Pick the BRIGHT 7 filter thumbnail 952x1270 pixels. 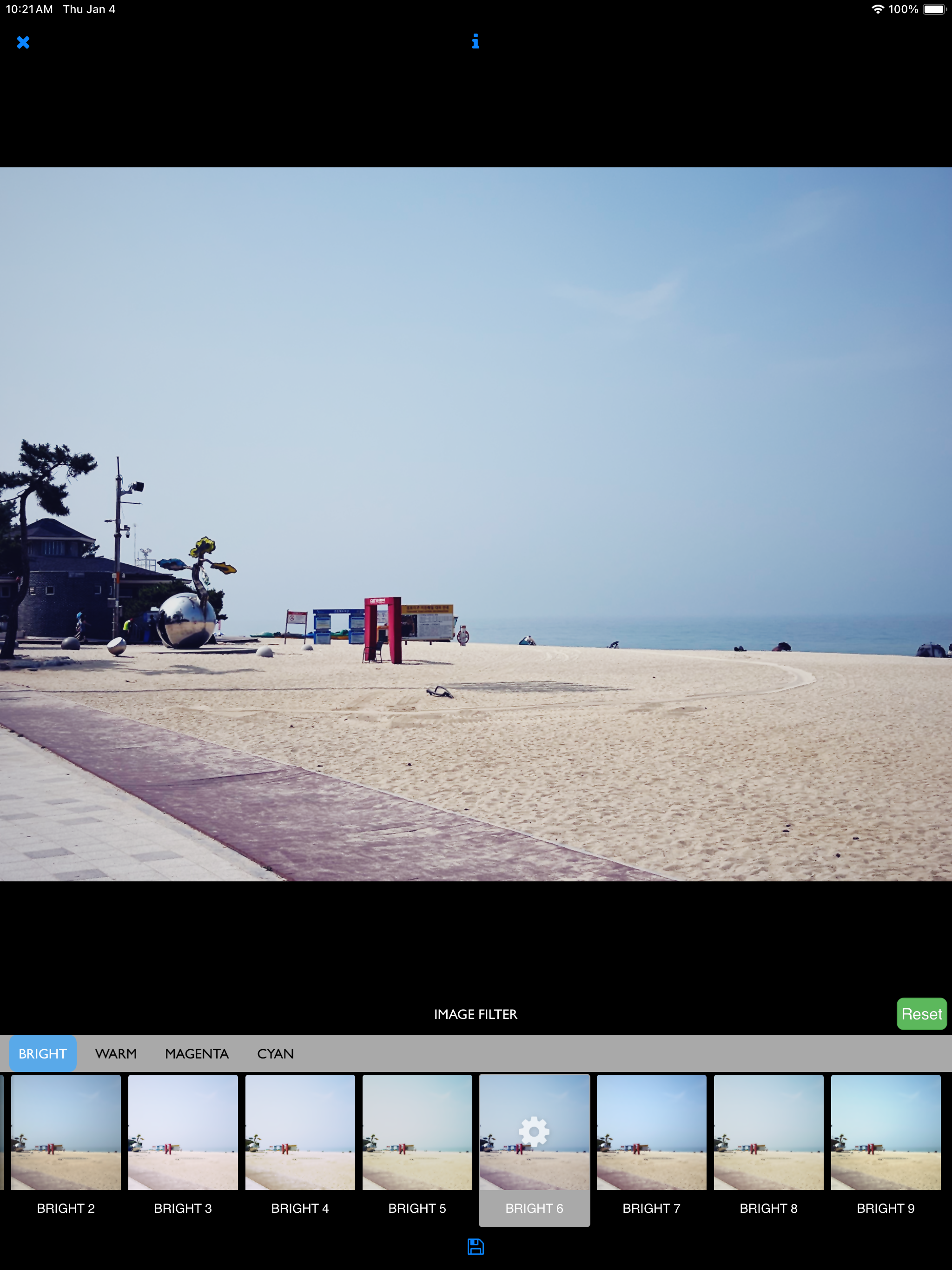click(x=652, y=1132)
